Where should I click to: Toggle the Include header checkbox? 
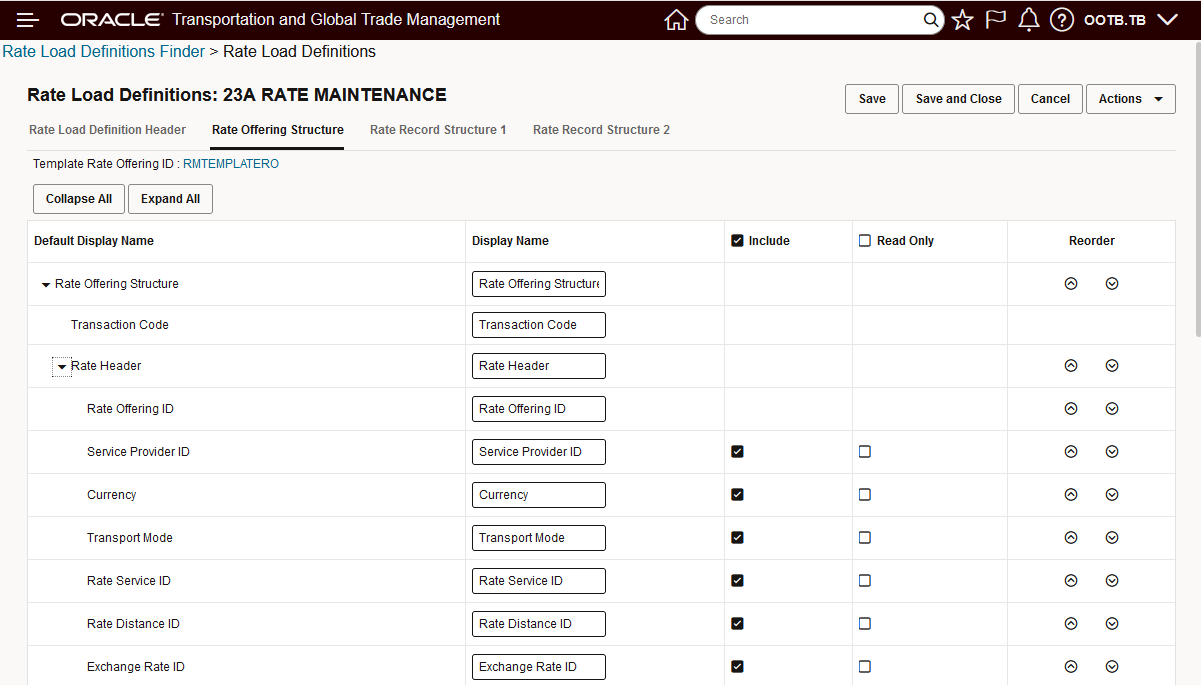[x=738, y=241]
